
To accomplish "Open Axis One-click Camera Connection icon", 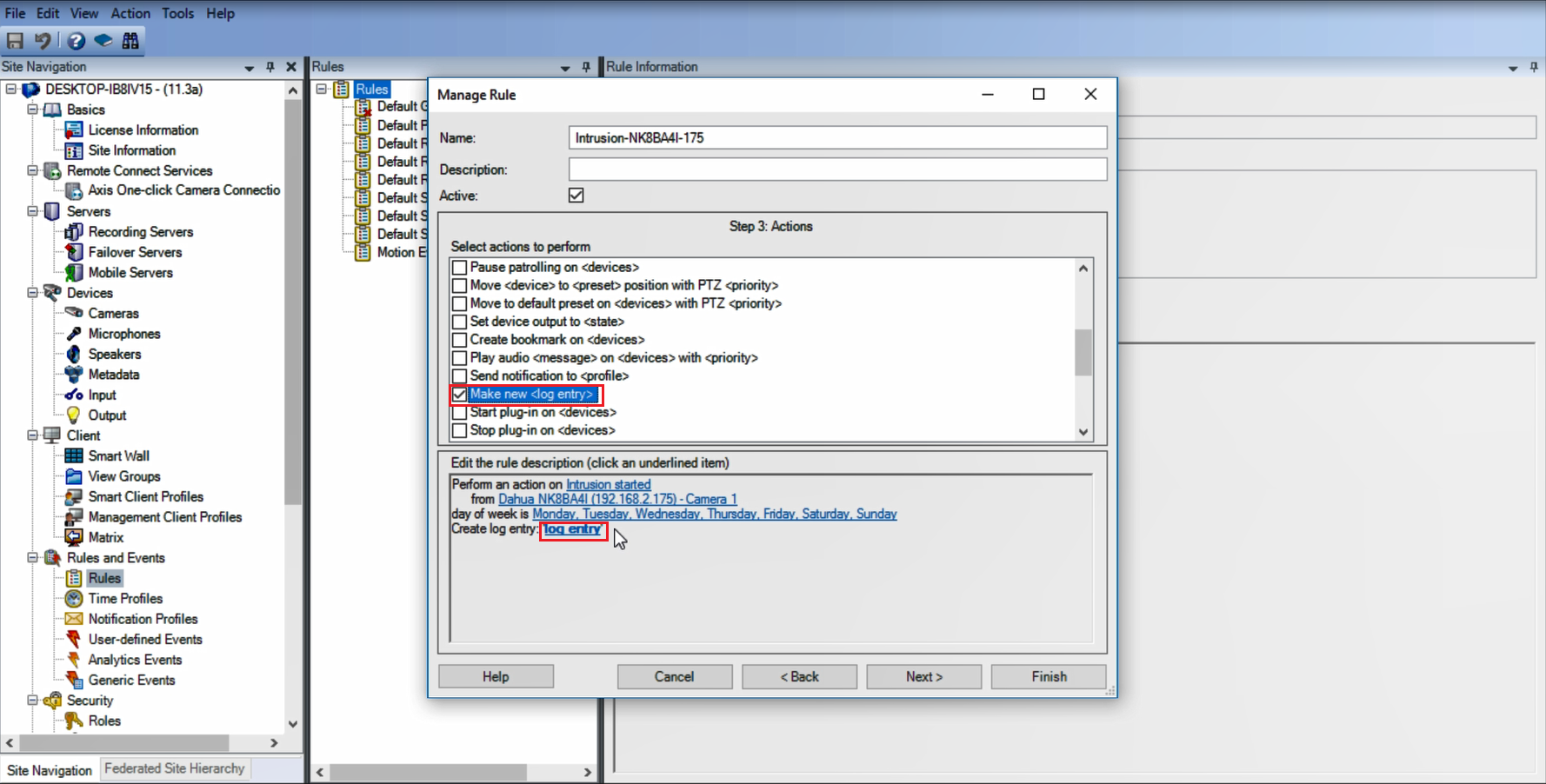I will point(74,190).
